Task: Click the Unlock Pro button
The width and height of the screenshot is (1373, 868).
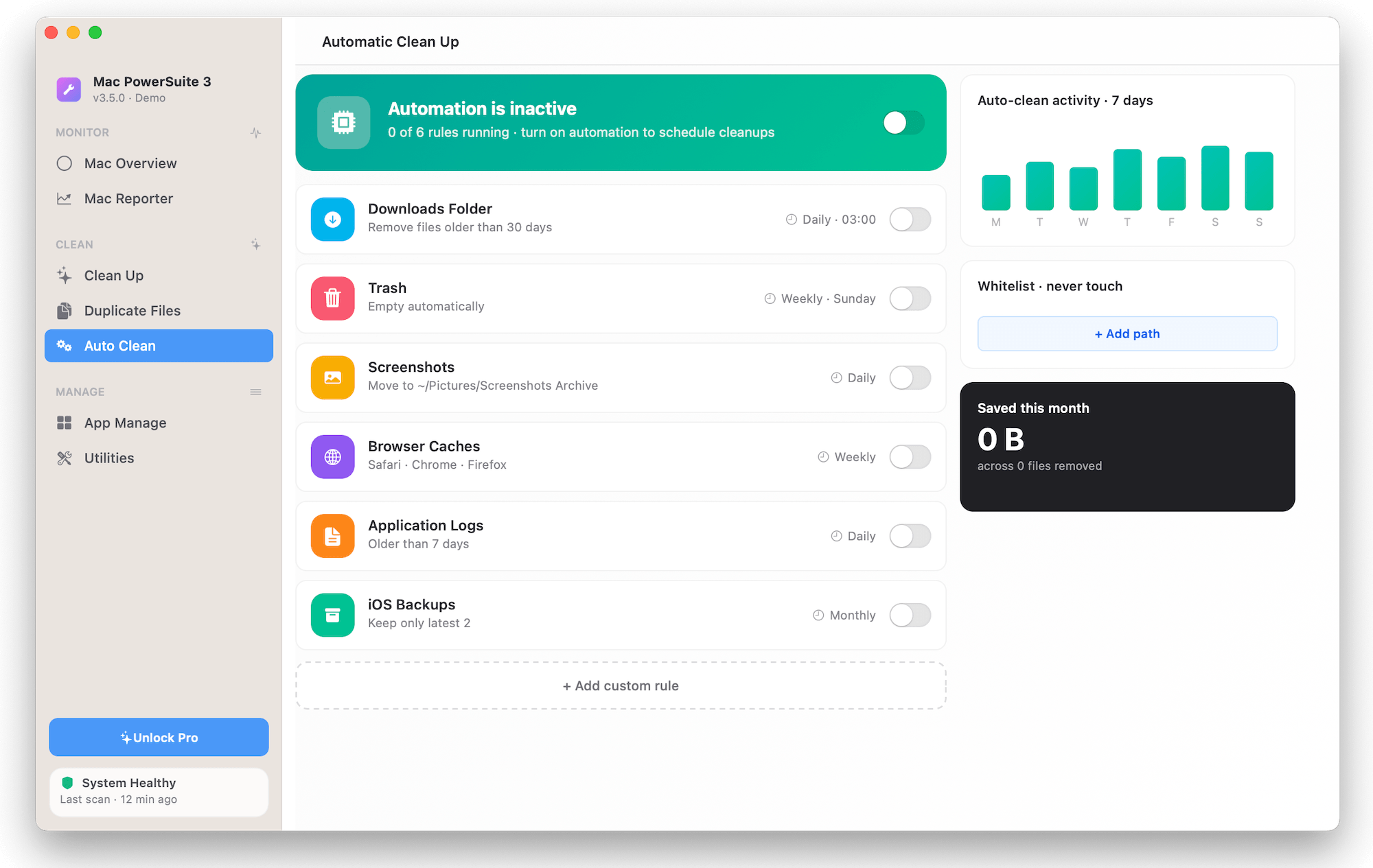Action: click(159, 737)
